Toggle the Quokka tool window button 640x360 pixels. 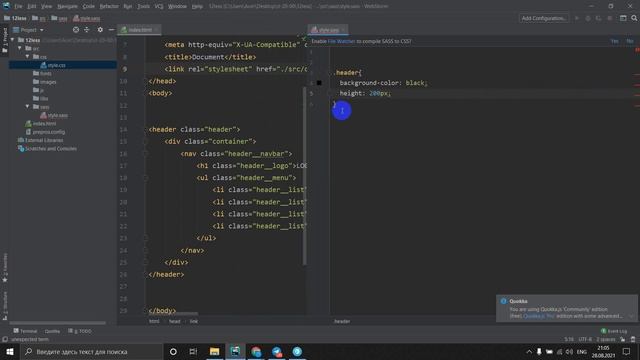(x=52, y=331)
